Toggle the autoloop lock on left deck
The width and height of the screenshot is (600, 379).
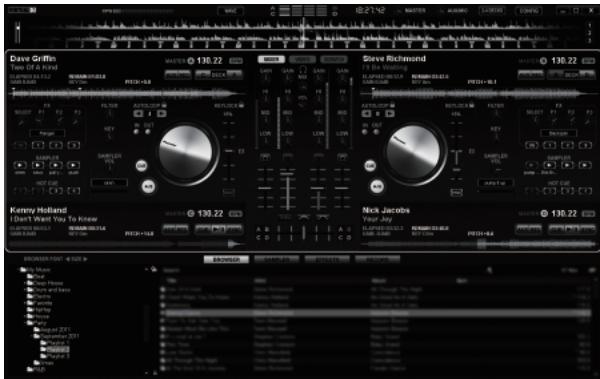pyautogui.click(x=164, y=105)
